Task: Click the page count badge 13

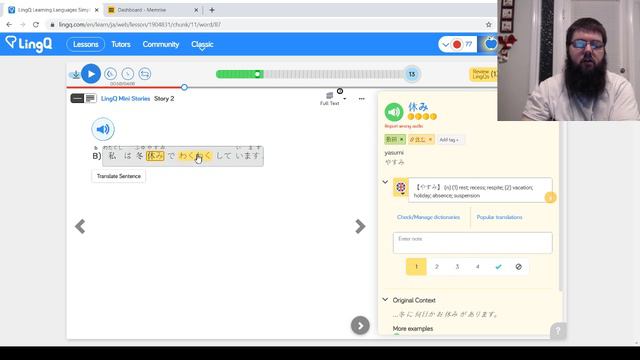Action: 412,74
